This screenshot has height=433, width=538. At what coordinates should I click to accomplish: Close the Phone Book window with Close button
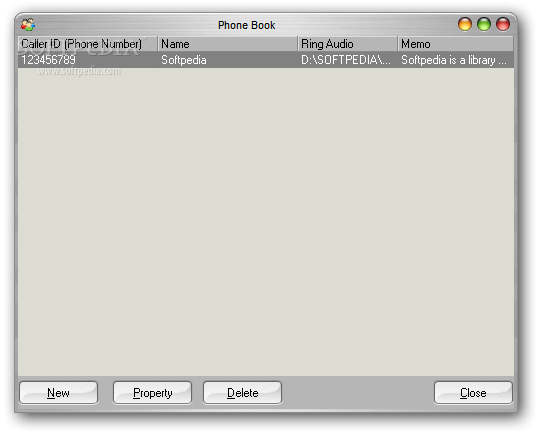click(473, 393)
